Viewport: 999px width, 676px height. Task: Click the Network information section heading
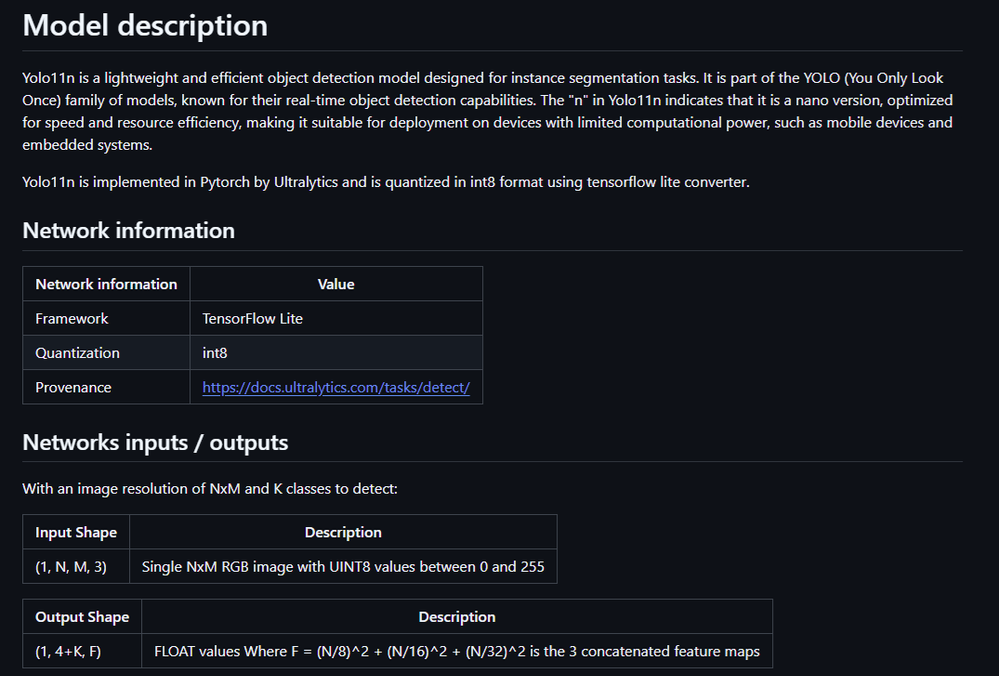[x=129, y=230]
